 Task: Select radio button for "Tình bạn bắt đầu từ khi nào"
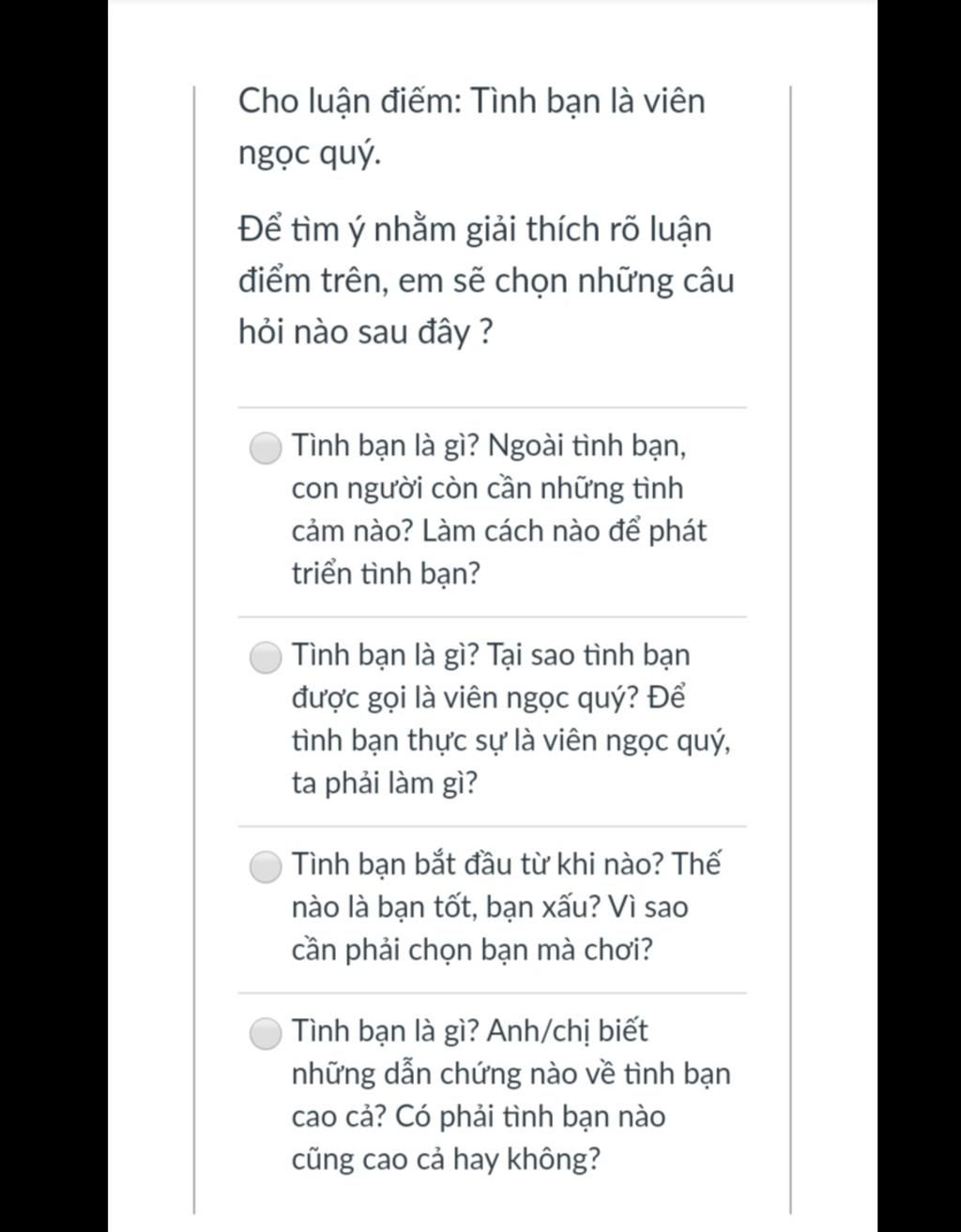(267, 866)
